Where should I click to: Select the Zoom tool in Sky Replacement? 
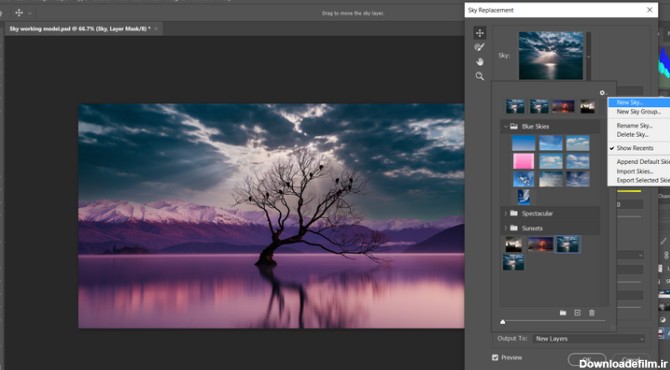pyautogui.click(x=479, y=76)
